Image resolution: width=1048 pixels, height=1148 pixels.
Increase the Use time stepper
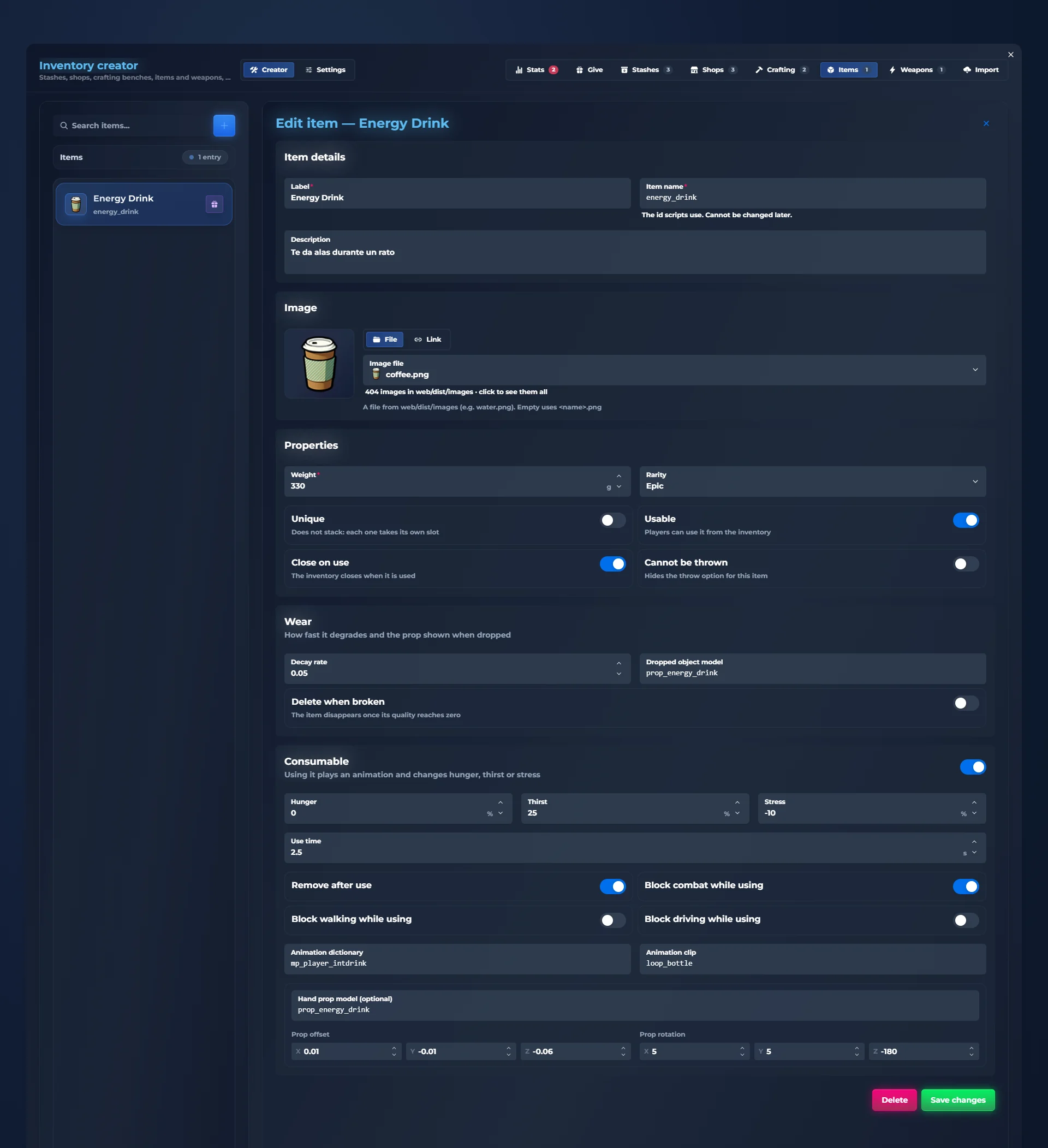click(x=974, y=842)
